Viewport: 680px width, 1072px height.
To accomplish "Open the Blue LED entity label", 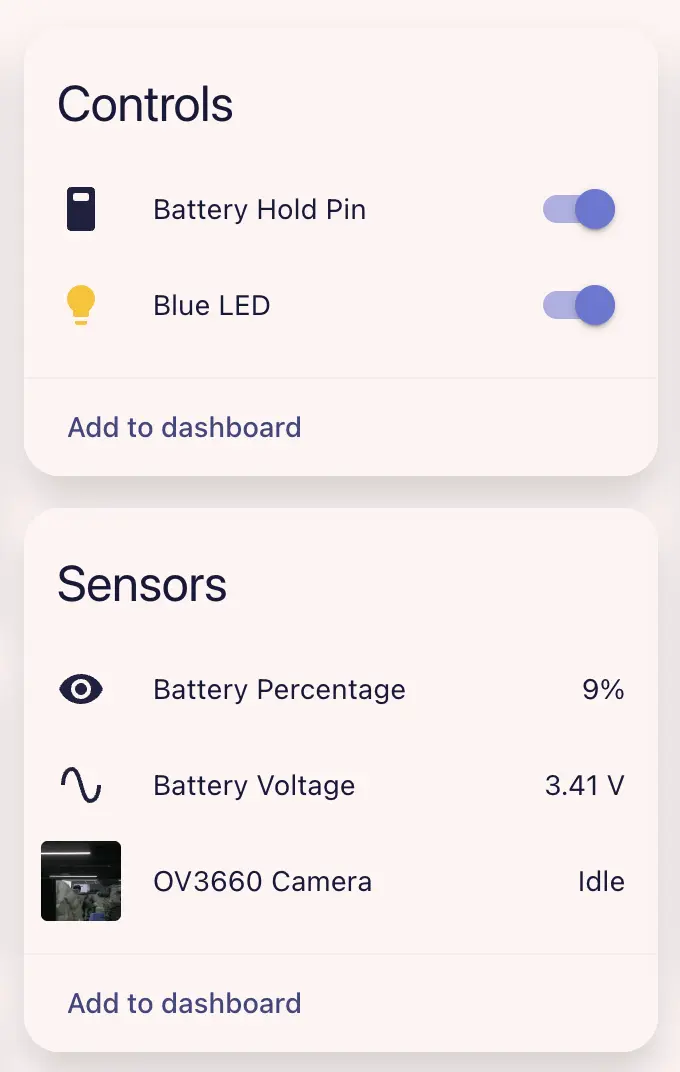I will tap(212, 306).
